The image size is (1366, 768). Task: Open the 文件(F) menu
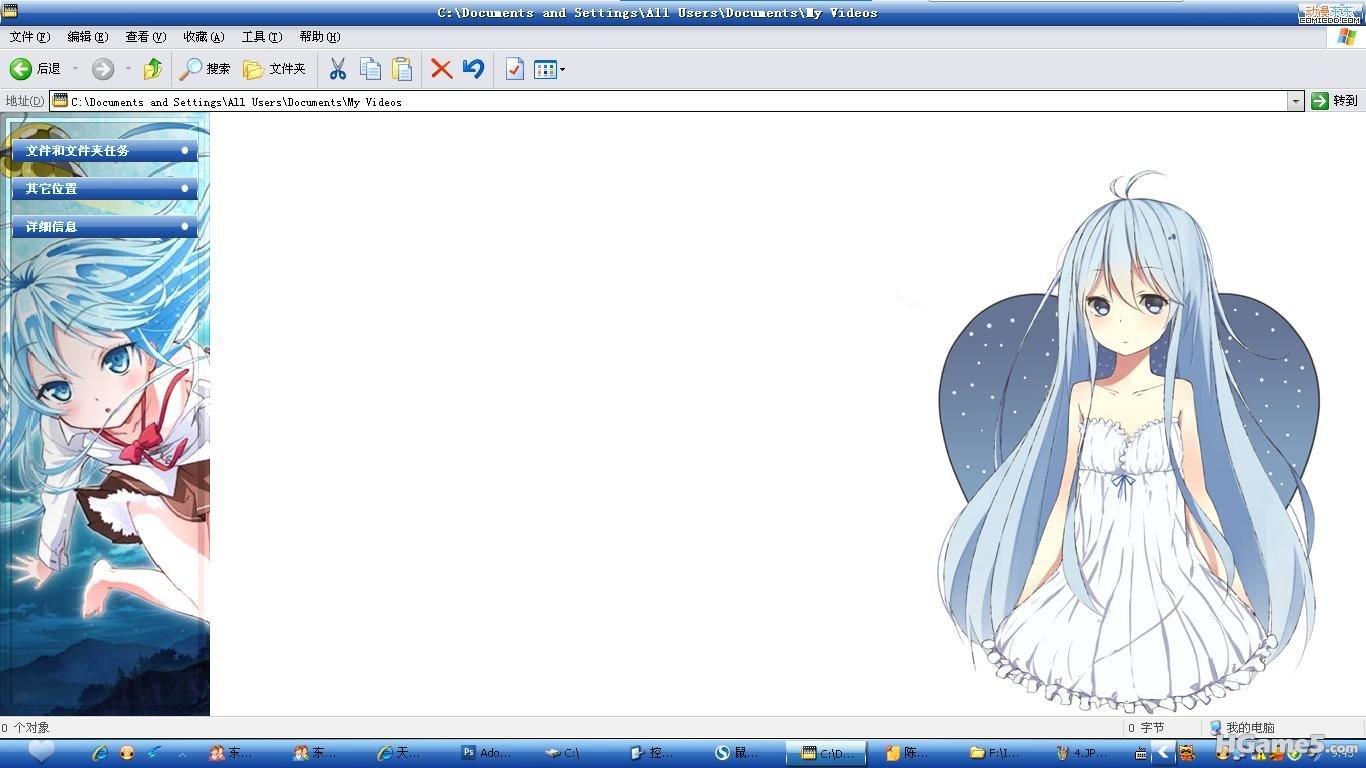click(30, 37)
